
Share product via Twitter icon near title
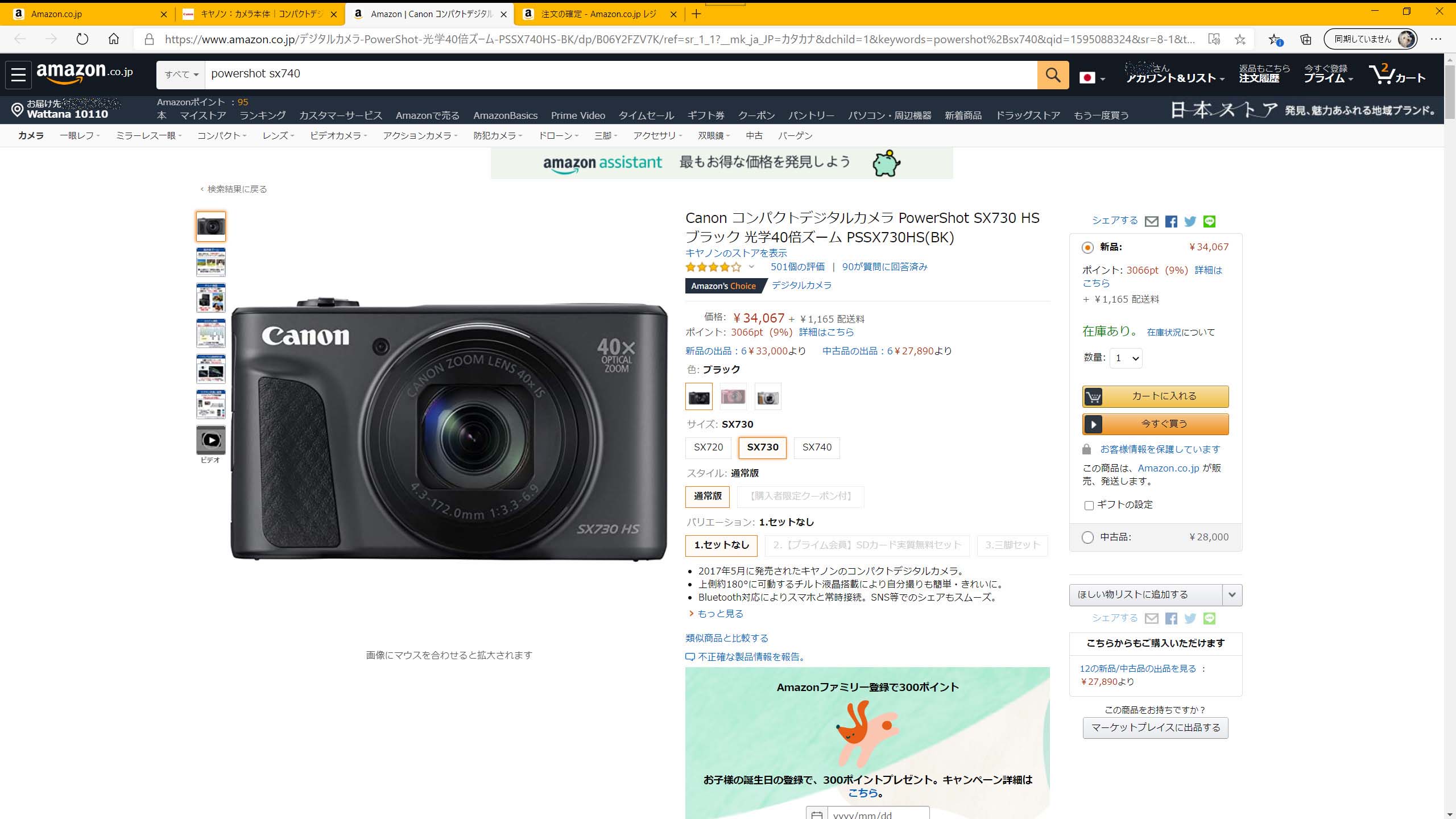coord(1190,222)
